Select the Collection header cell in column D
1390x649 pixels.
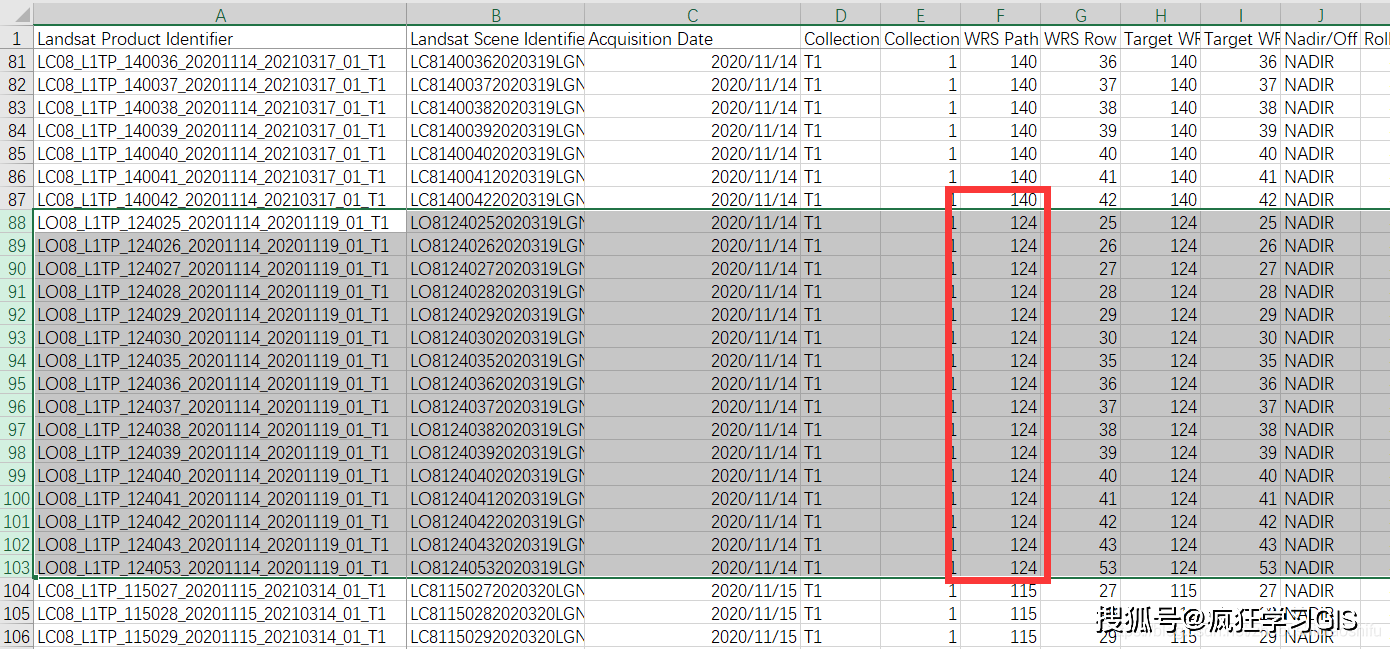pos(840,38)
